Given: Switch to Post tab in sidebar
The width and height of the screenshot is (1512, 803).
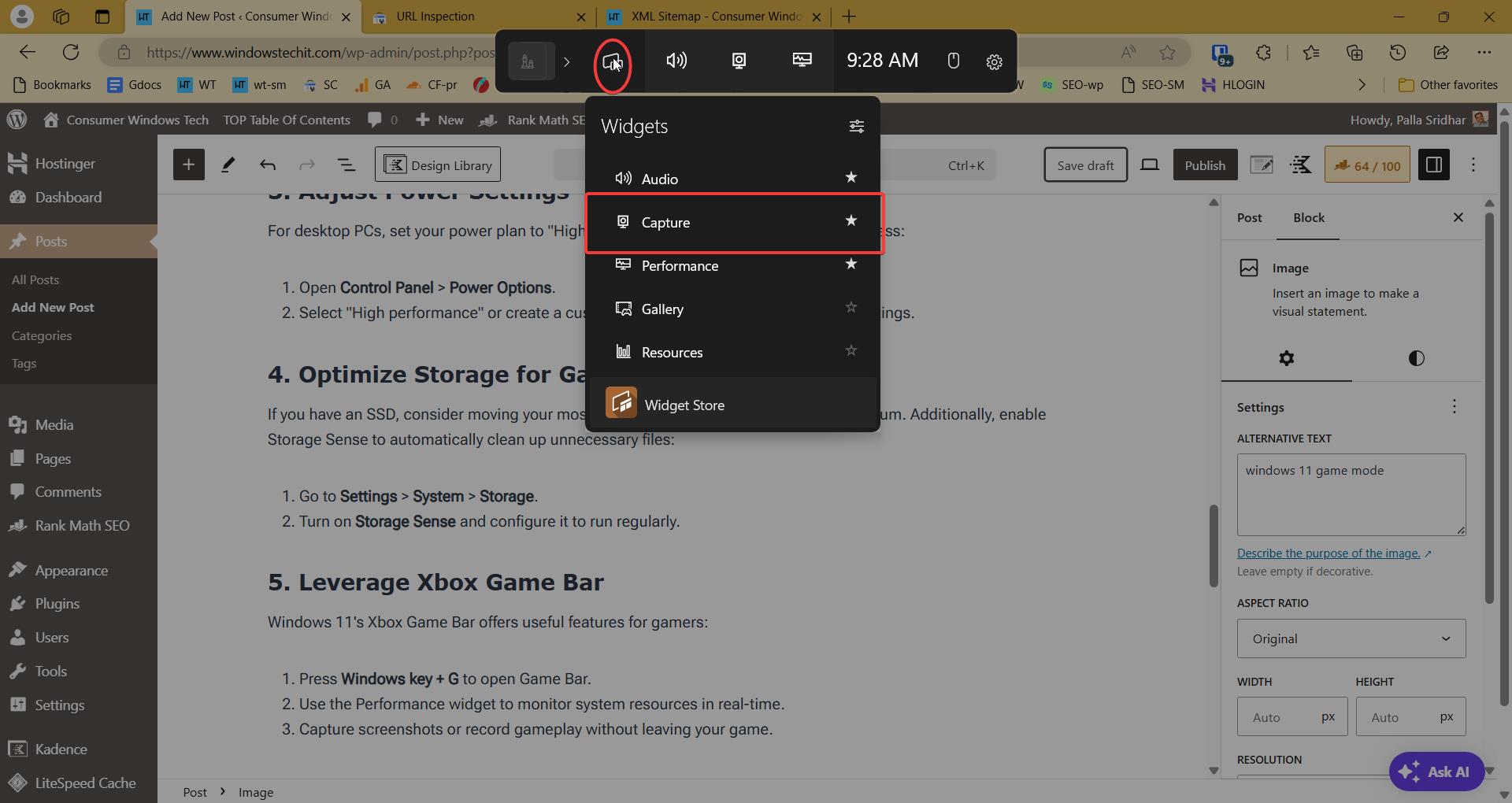Looking at the screenshot, I should (x=1249, y=217).
